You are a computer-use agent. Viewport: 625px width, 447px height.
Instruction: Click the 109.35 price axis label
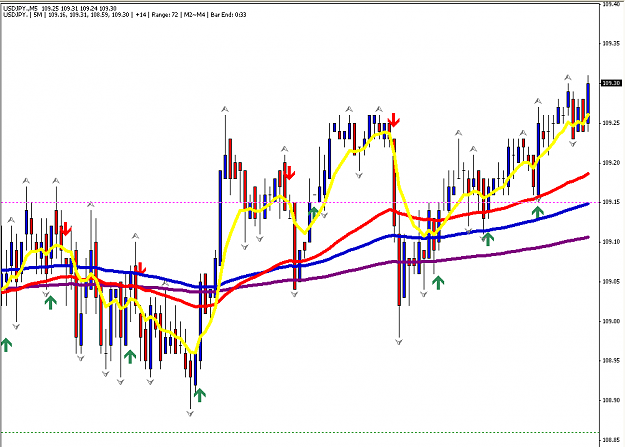tap(611, 43)
